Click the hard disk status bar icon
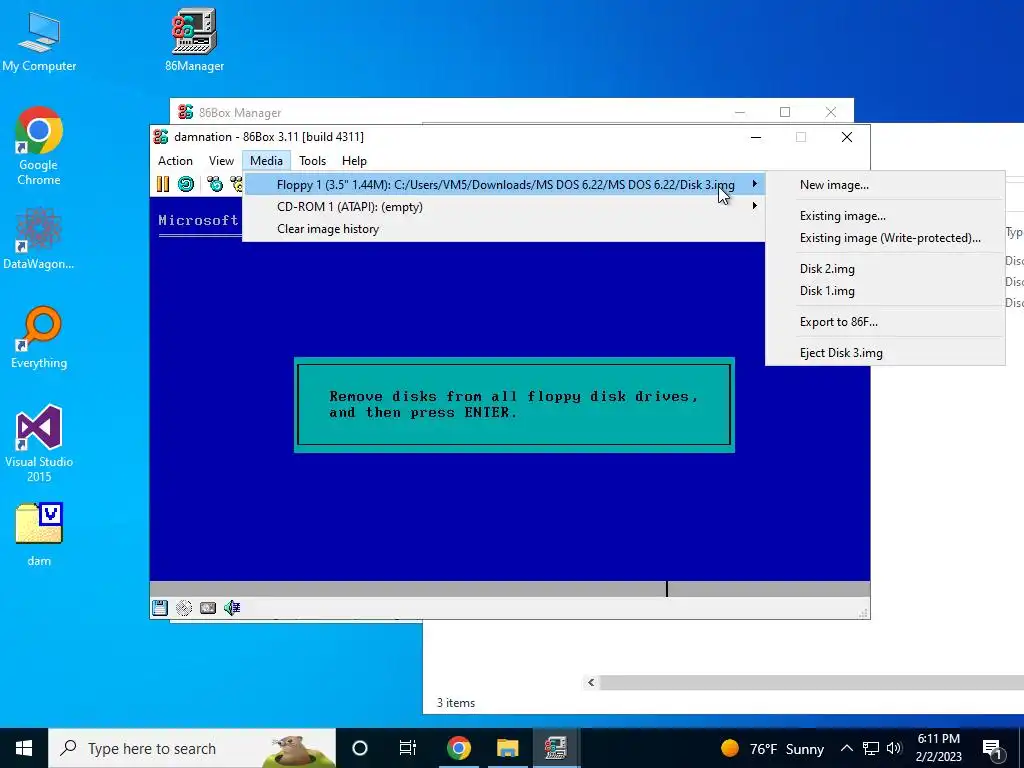Viewport: 1024px width, 768px height. point(208,608)
